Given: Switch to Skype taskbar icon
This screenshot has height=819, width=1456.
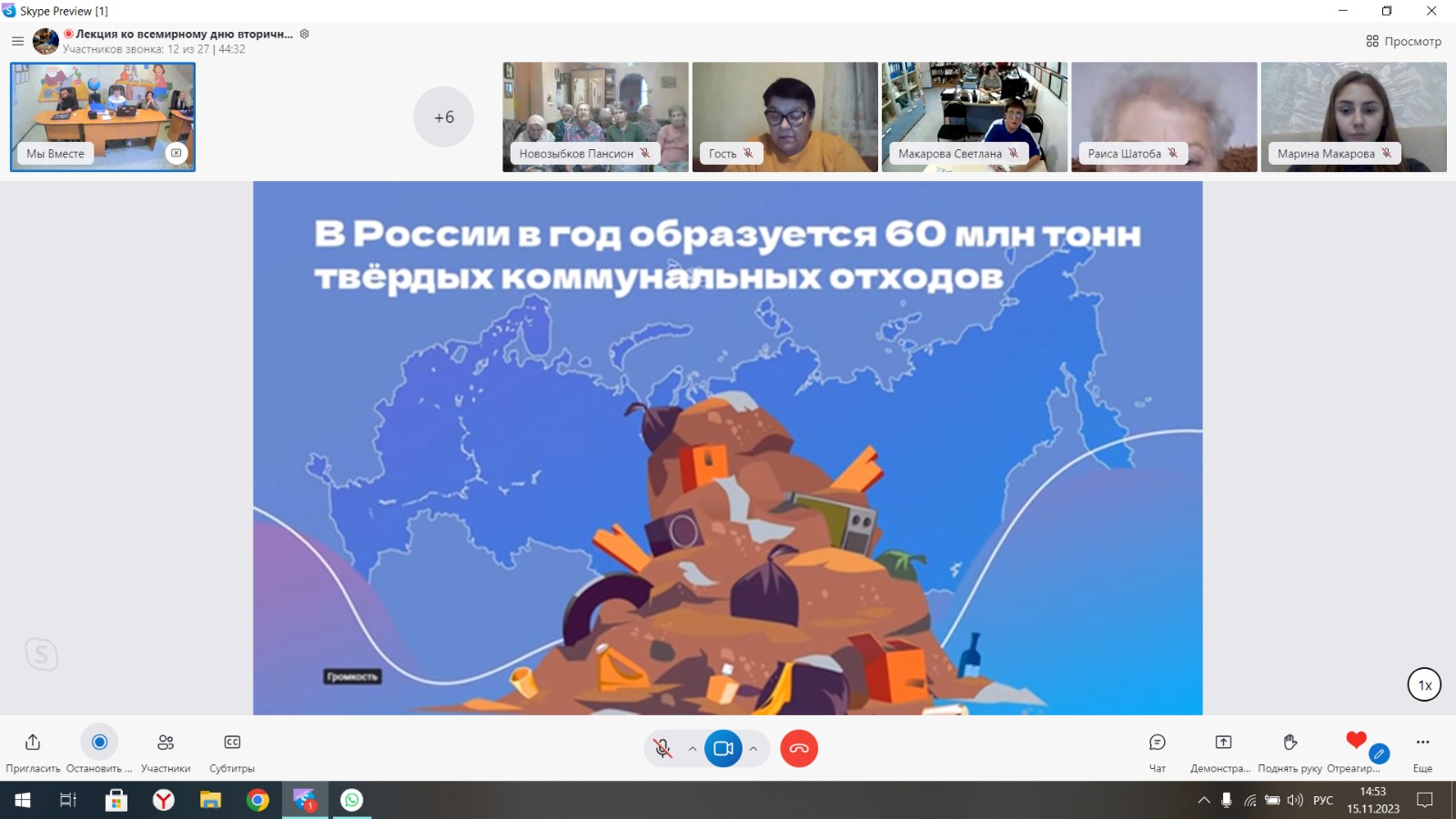Looking at the screenshot, I should tap(305, 800).
